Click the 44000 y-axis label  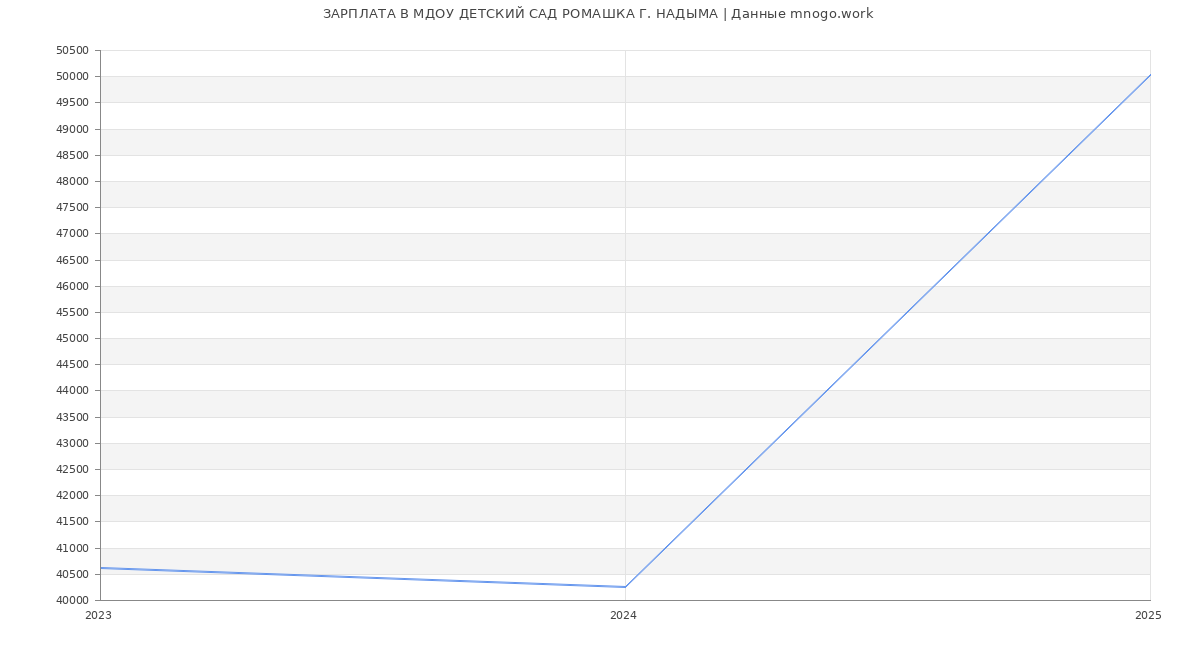coord(72,391)
